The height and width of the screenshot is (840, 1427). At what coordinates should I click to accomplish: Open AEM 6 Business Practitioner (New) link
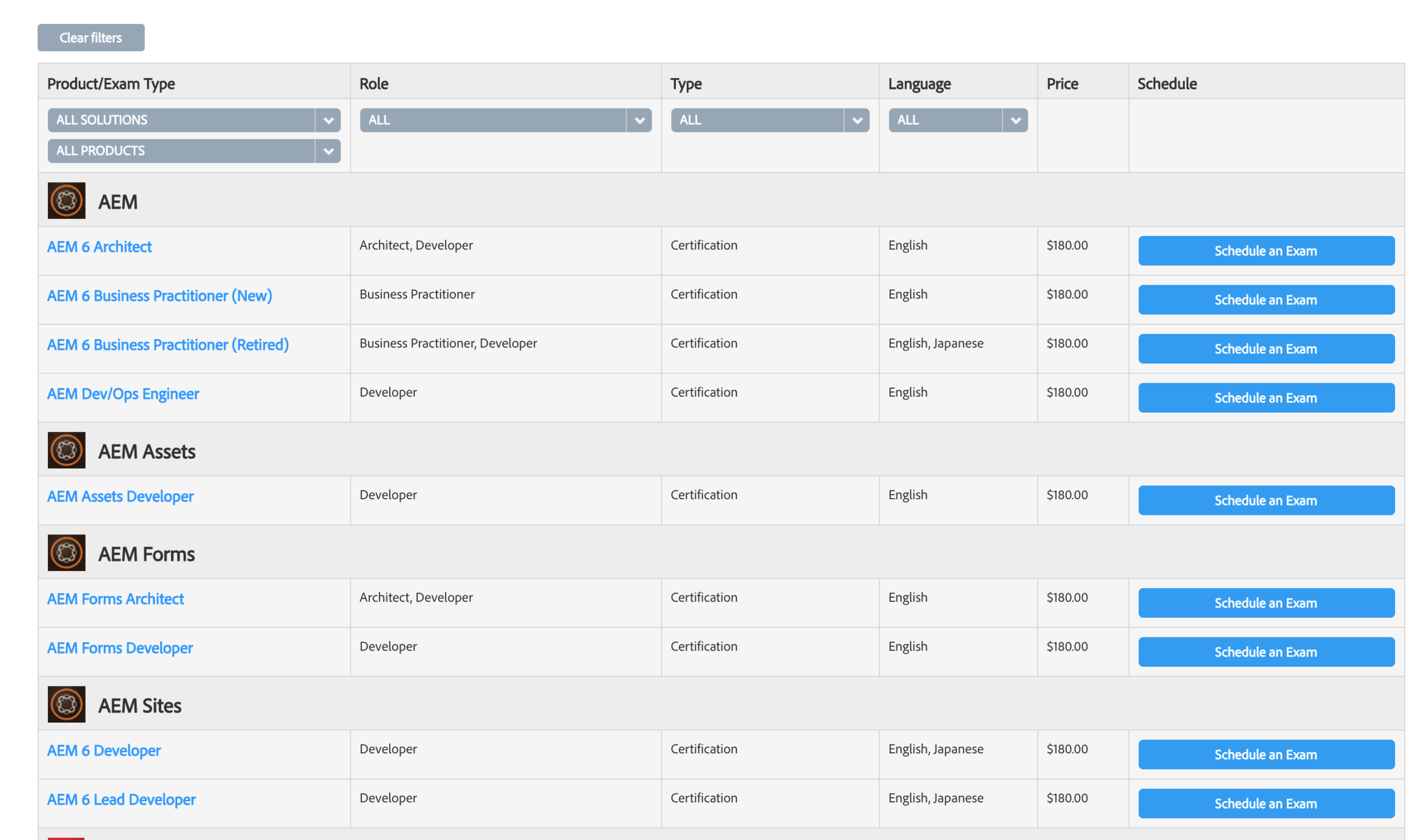pyautogui.click(x=160, y=296)
